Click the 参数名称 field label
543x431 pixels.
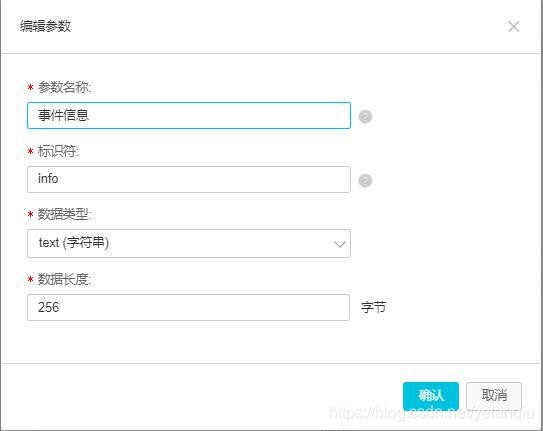point(64,87)
